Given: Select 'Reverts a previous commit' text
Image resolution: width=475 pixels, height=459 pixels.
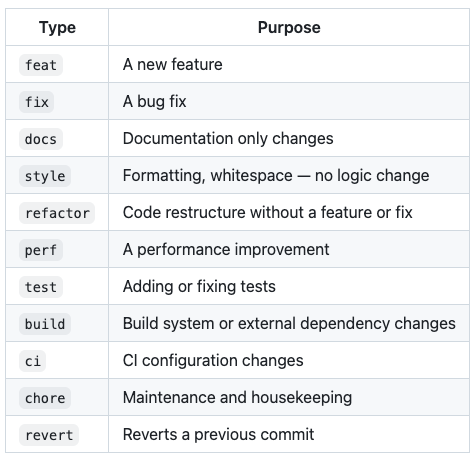Looking at the screenshot, I should click(x=218, y=434).
